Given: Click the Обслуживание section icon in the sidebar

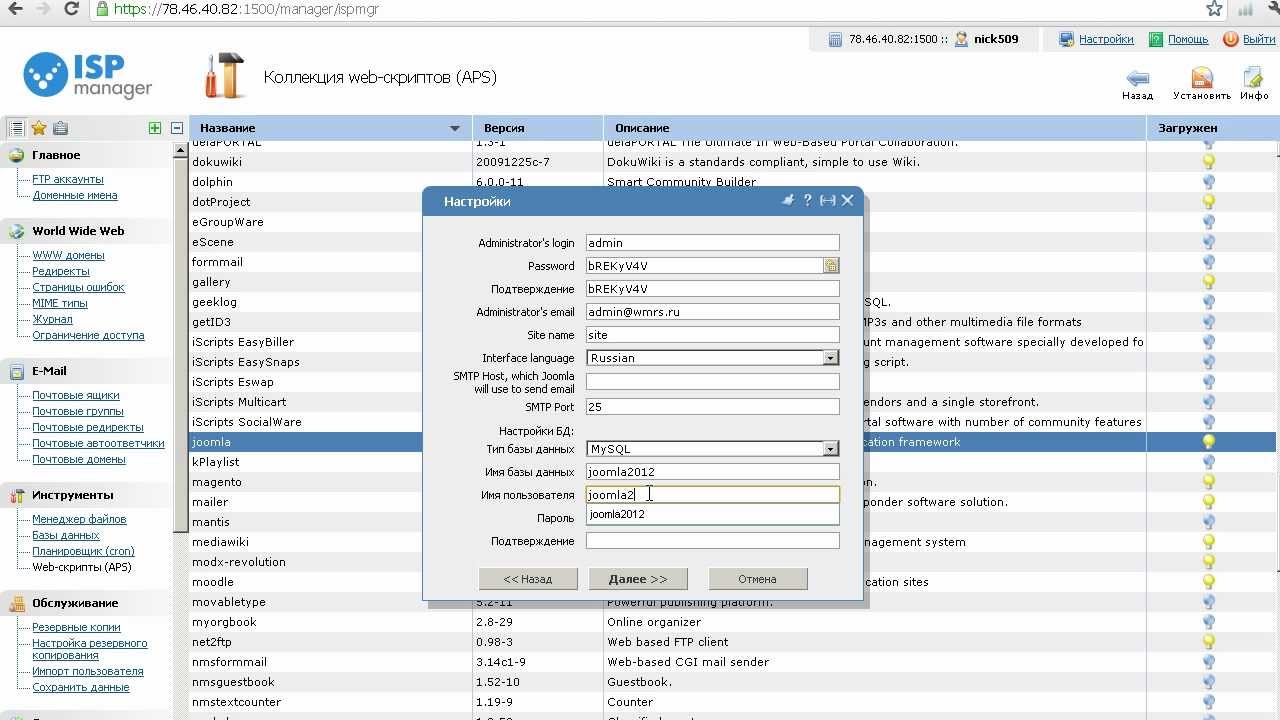Looking at the screenshot, I should [16, 603].
